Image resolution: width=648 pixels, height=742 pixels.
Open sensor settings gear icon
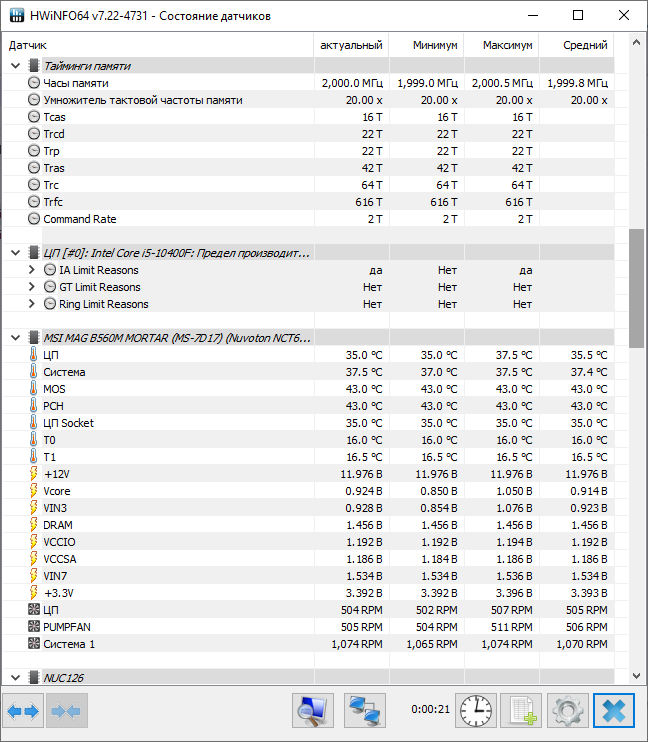click(568, 711)
